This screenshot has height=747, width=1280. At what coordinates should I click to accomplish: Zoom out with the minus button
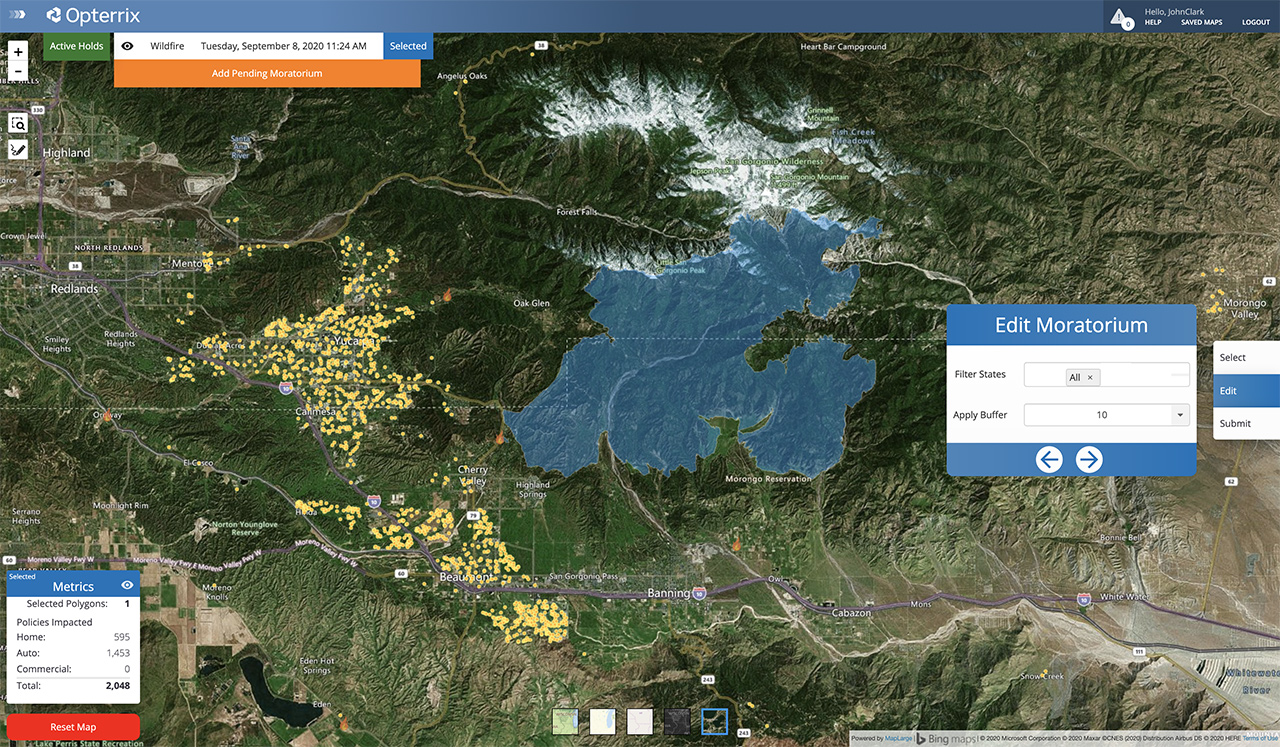(18, 72)
